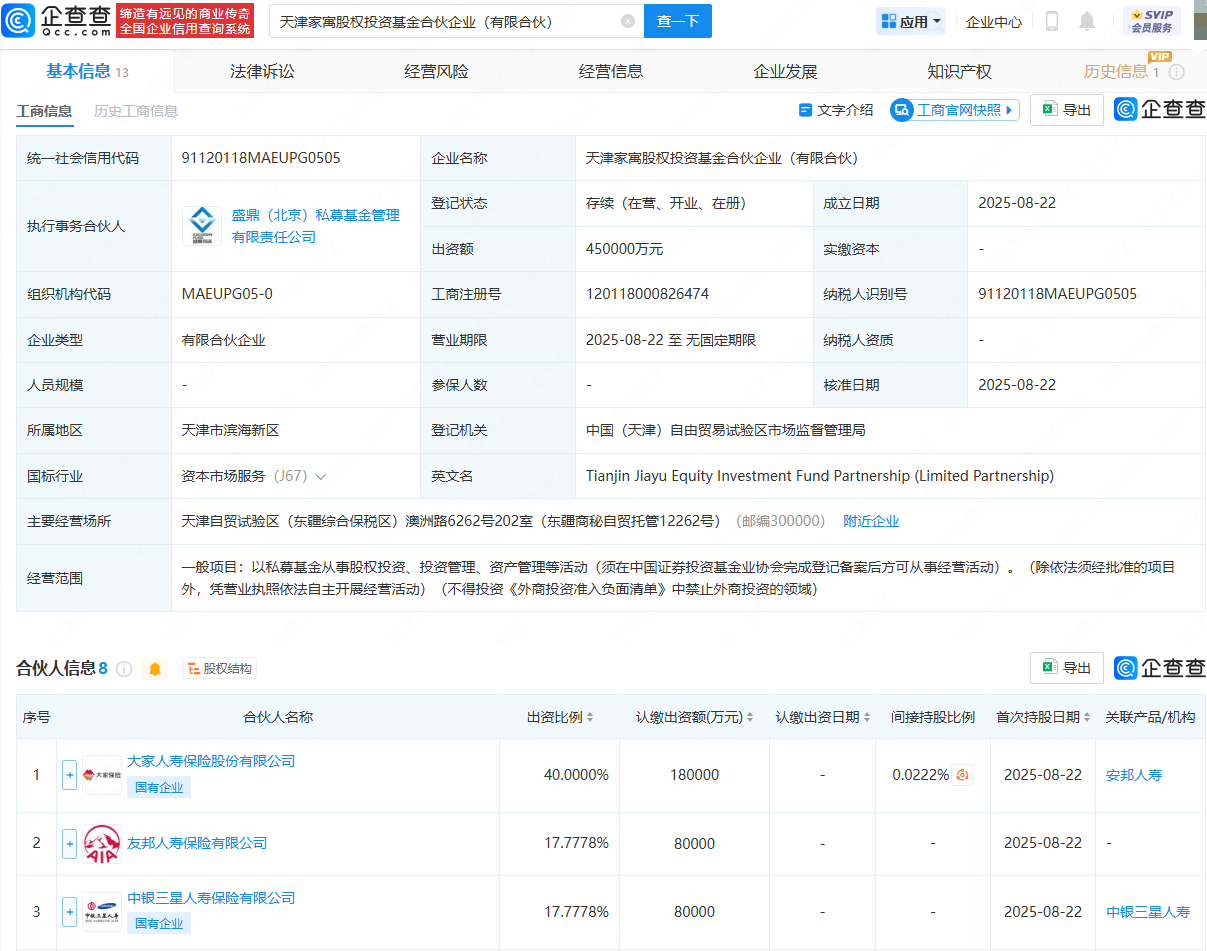
Task: Open 友邦人寿保险有限公司 partner link
Action: pyautogui.click(x=197, y=843)
